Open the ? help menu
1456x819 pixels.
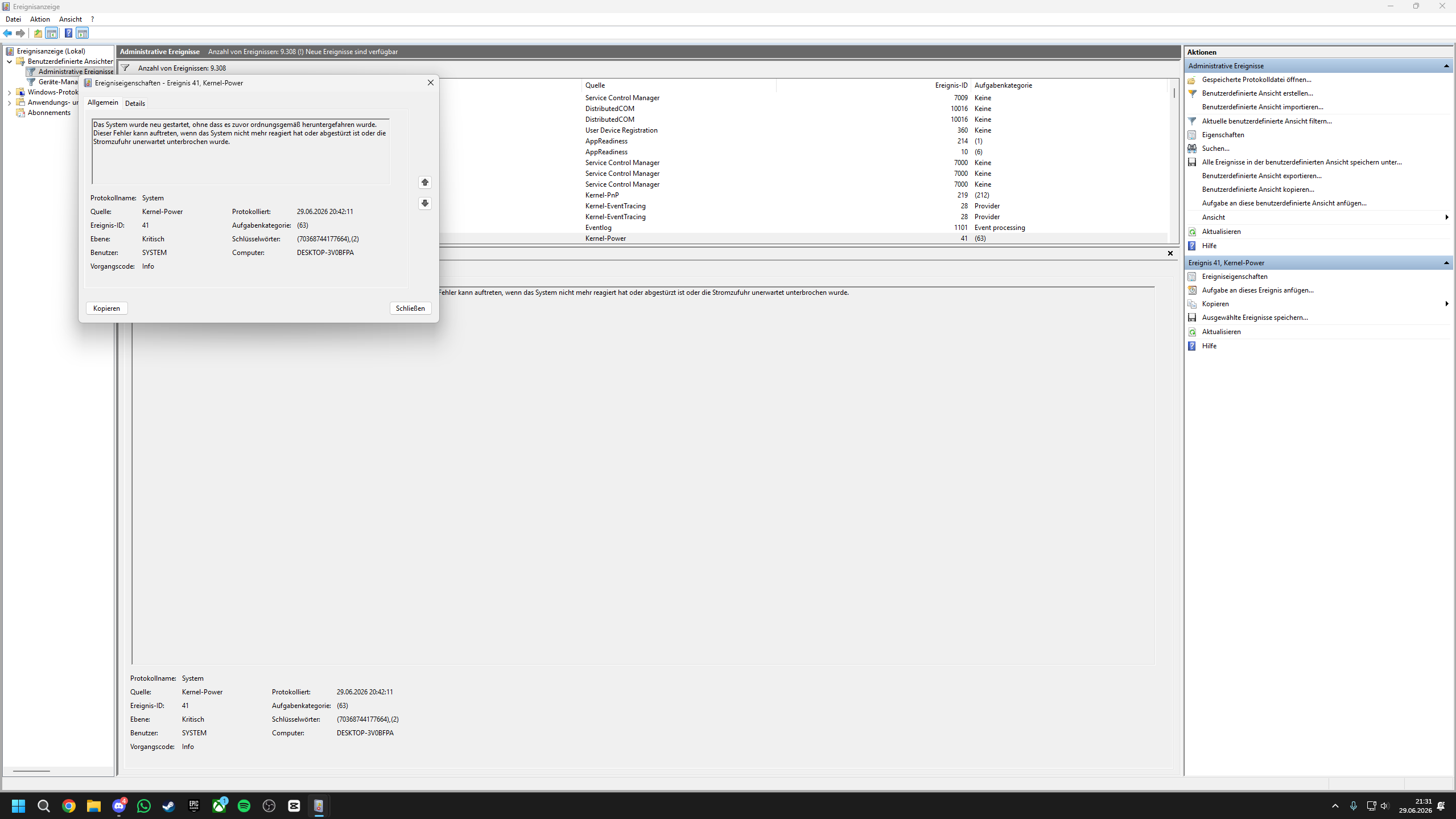tap(92, 19)
